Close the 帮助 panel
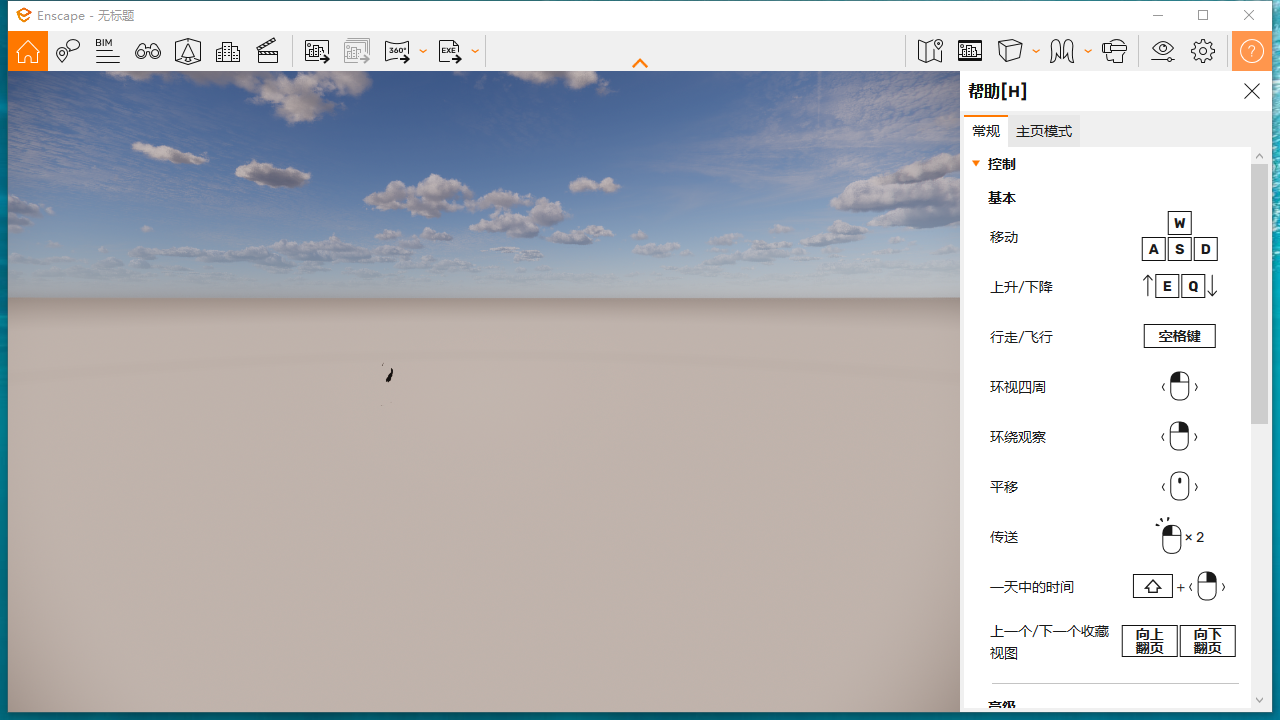Viewport: 1280px width, 720px height. pyautogui.click(x=1251, y=91)
